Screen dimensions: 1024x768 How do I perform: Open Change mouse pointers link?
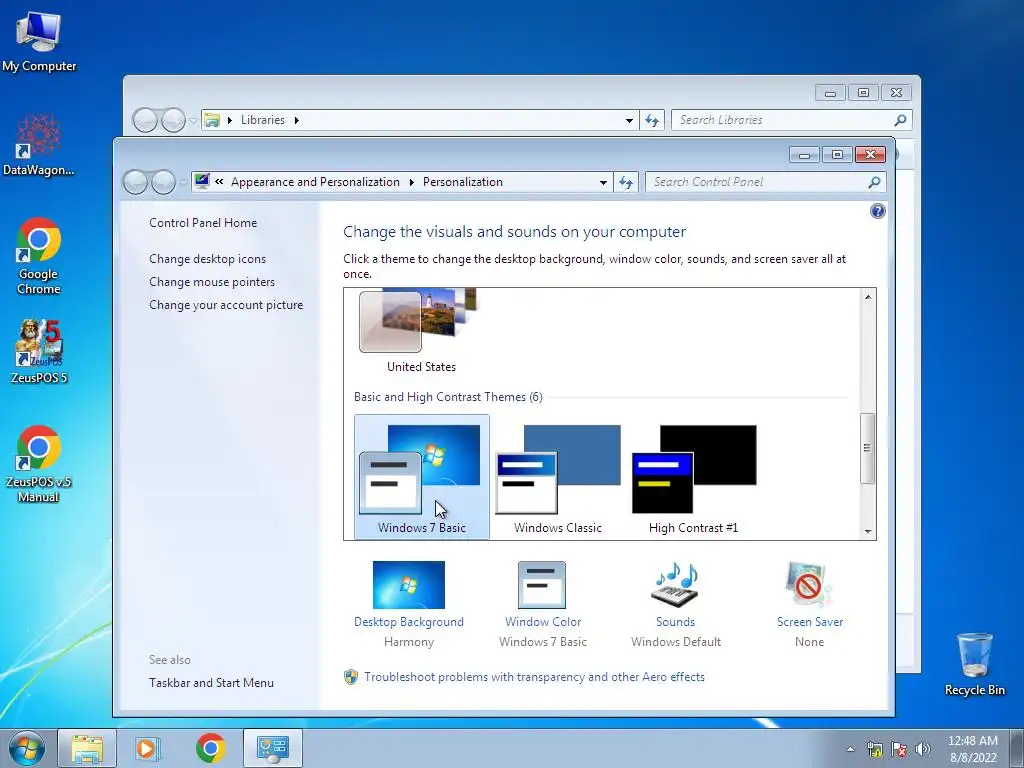212,281
